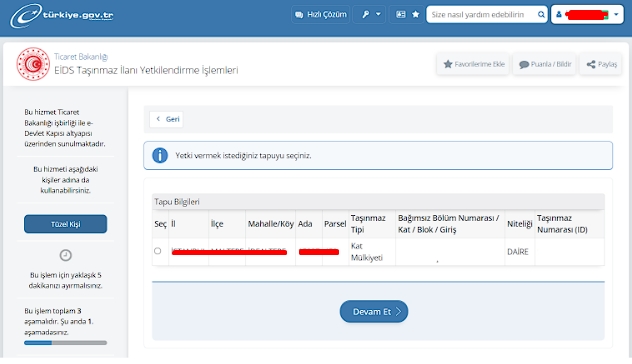Open the türkiye.gov.tr home logo
The width and height of the screenshot is (632, 364).
tap(62, 15)
